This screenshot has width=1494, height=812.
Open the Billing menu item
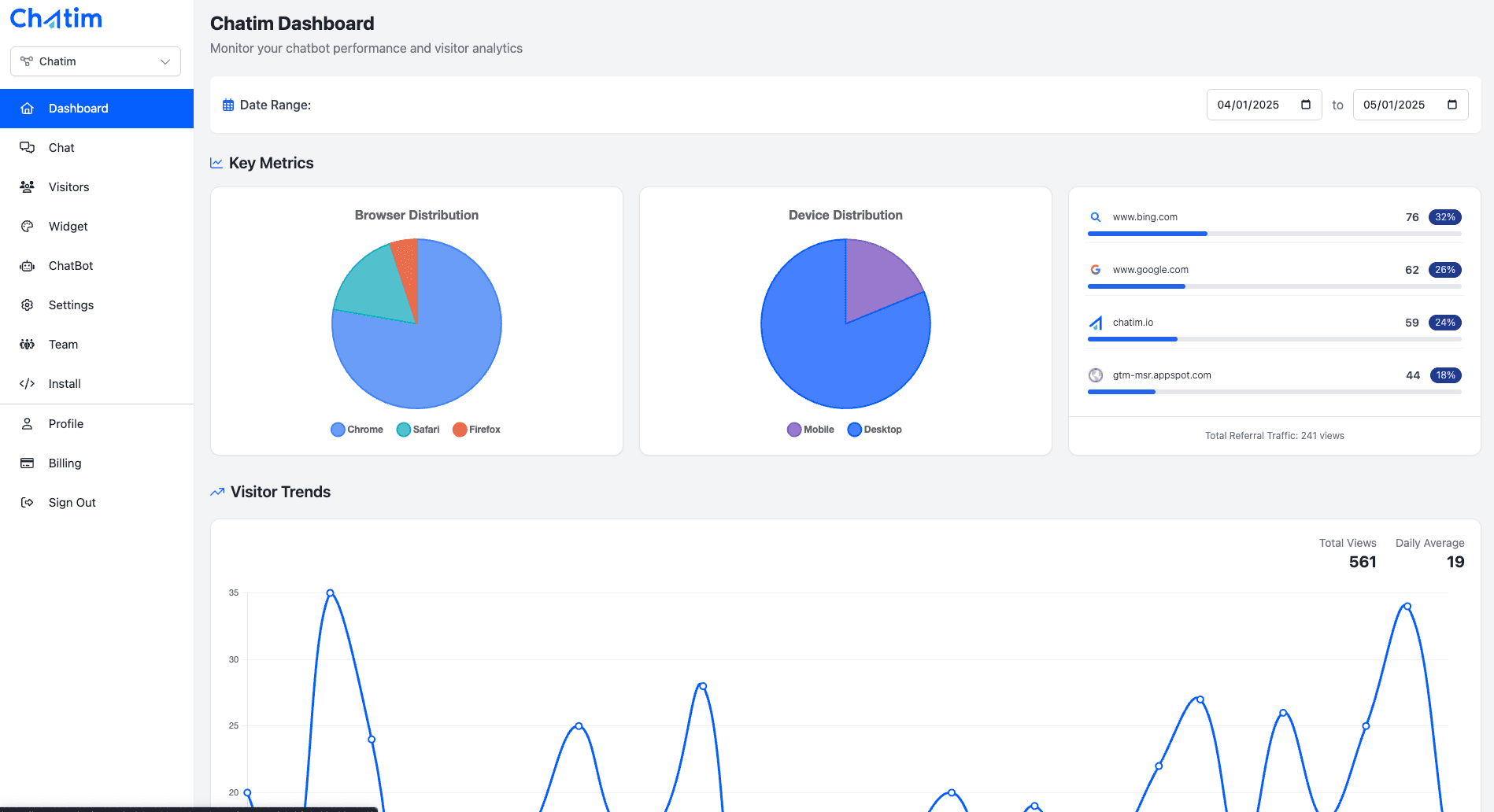tap(65, 463)
